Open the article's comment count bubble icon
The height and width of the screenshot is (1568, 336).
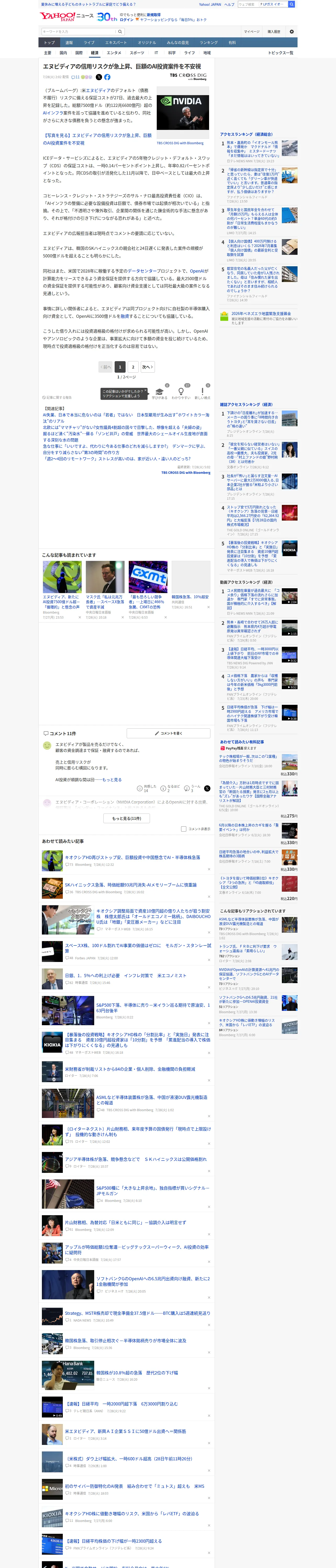coord(76,77)
